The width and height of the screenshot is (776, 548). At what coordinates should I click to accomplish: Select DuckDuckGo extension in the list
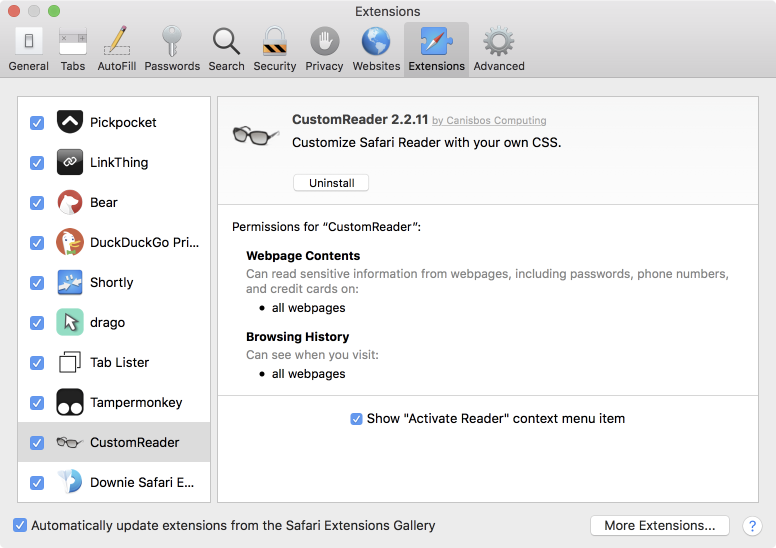pos(144,242)
